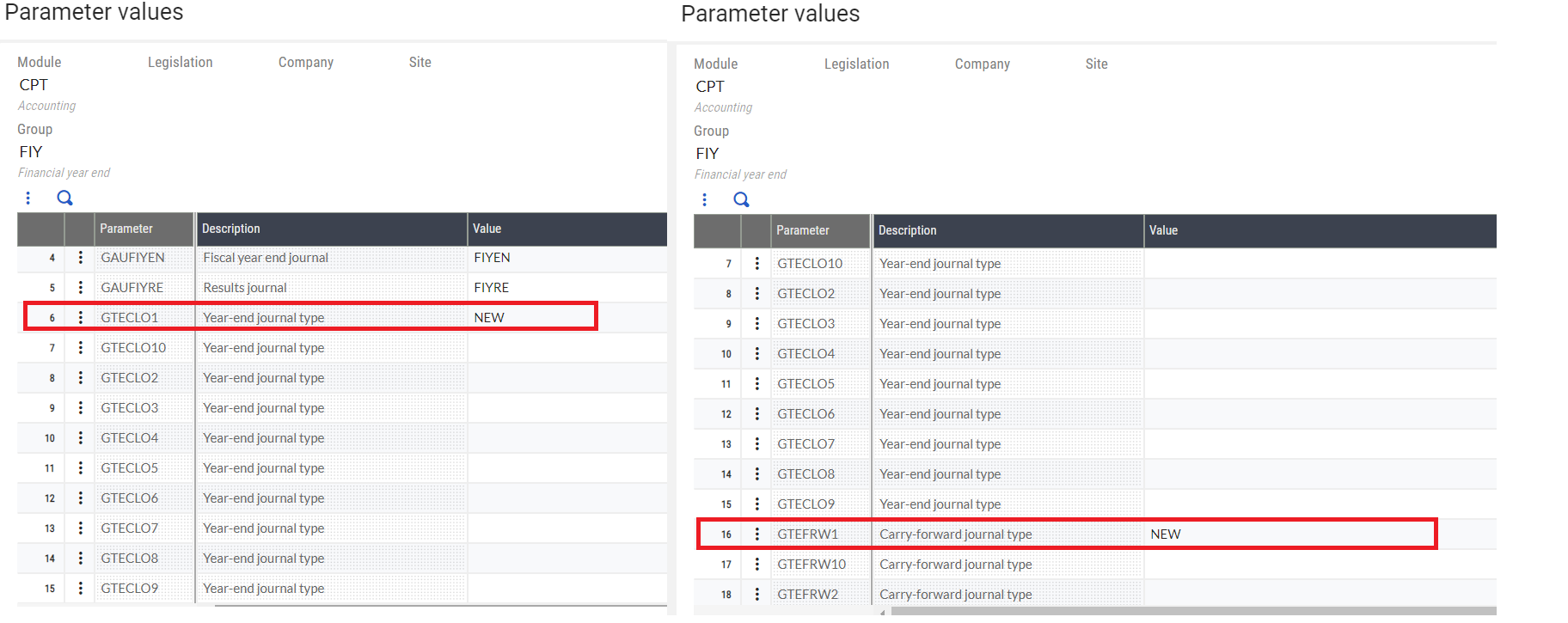Select row number 16 in right table
This screenshot has width=1568, height=623.
point(726,534)
